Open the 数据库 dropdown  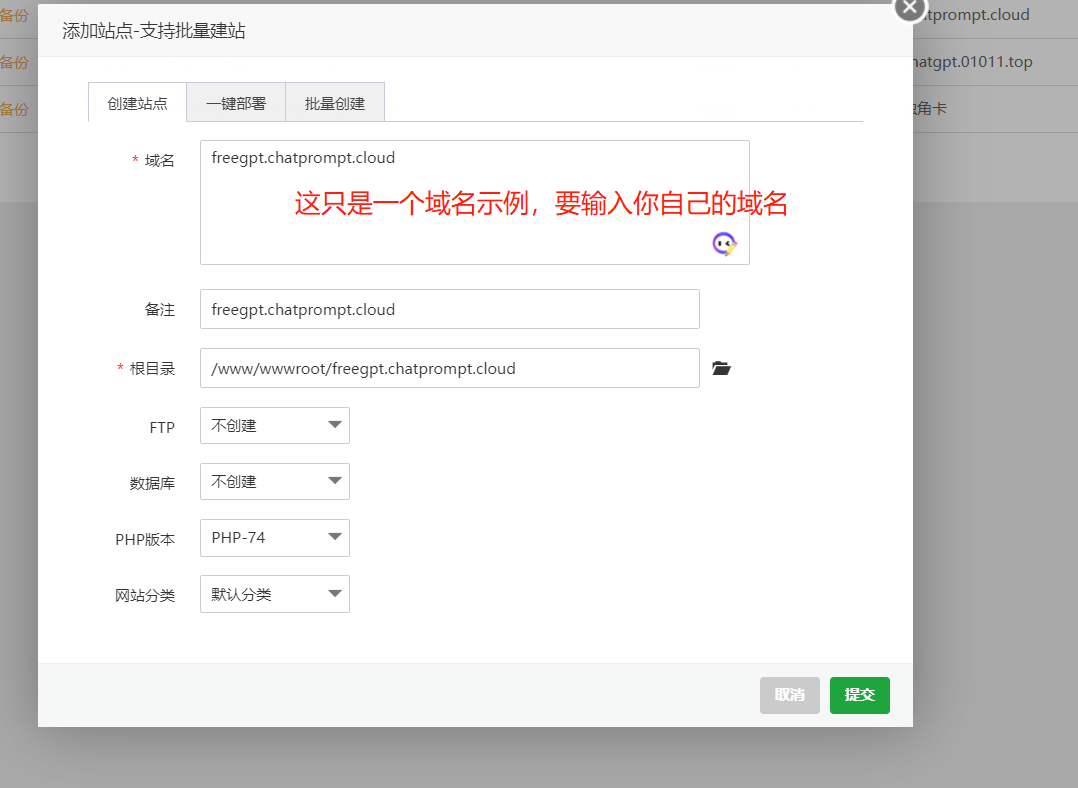[x=274, y=481]
